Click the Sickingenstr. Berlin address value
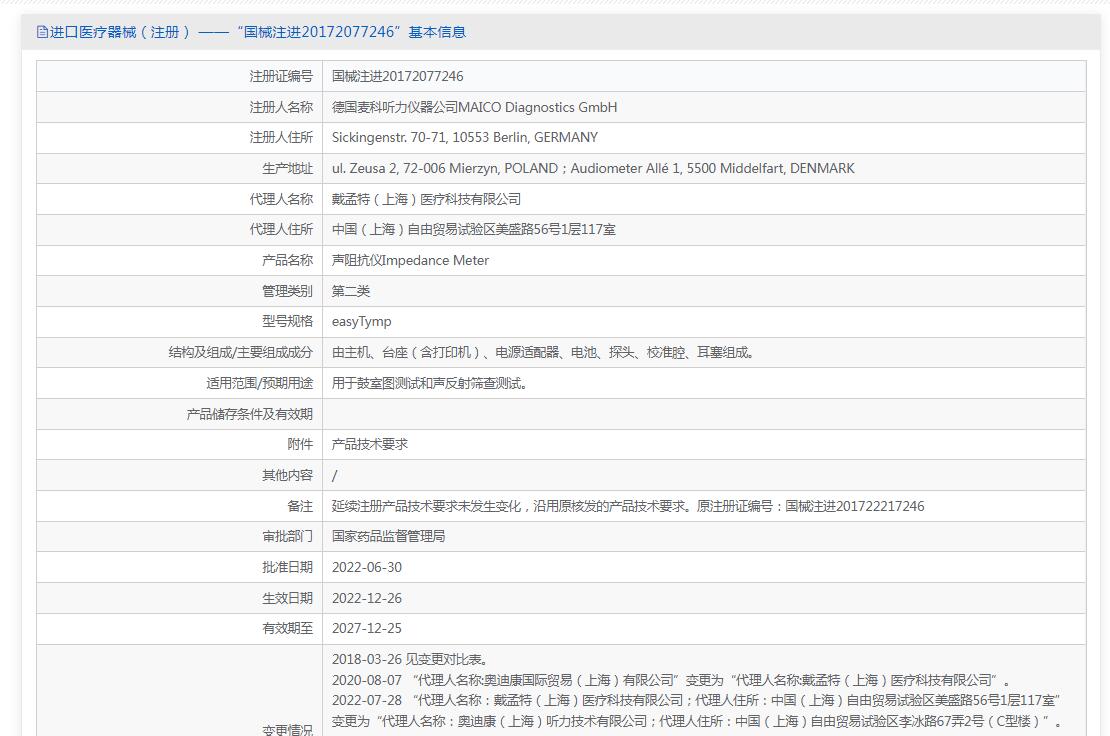The image size is (1110, 736). pyautogui.click(x=464, y=137)
